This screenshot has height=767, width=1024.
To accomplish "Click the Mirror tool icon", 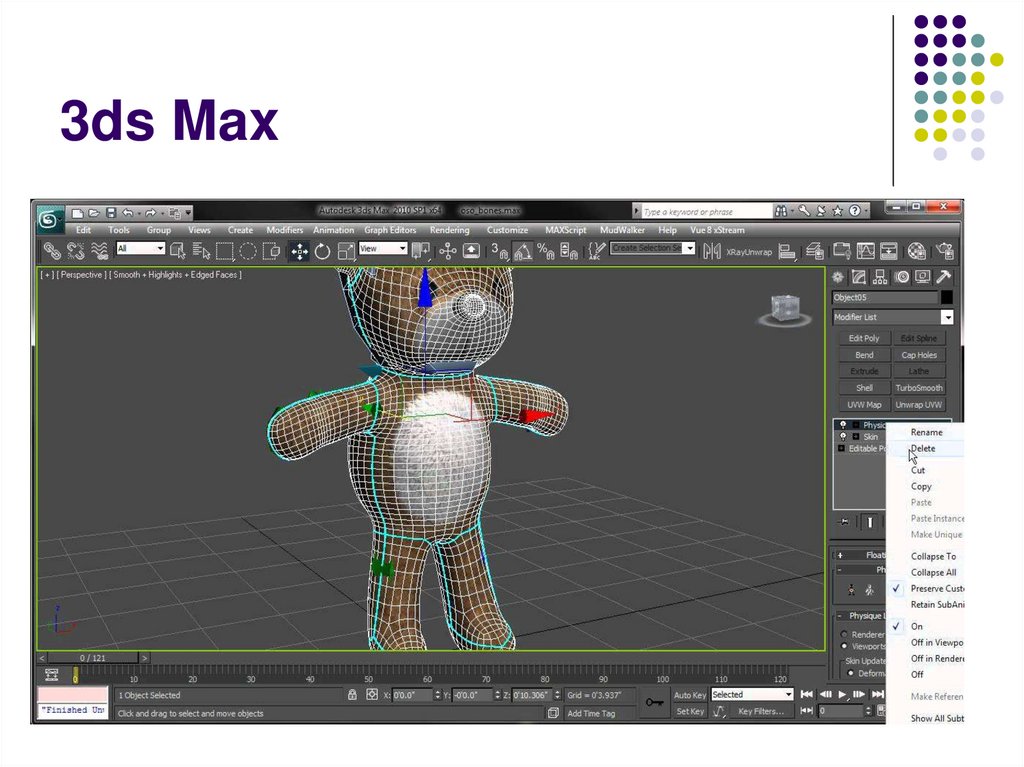I will (x=711, y=251).
